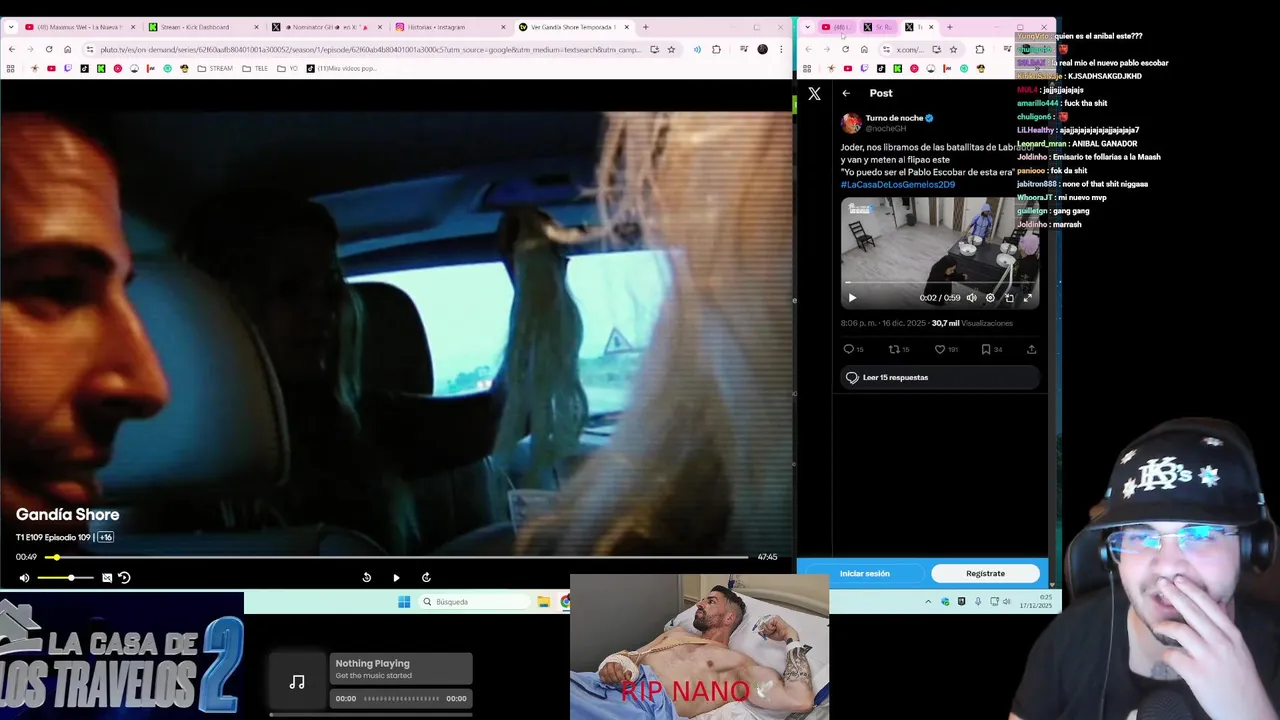Switch to Nominator GH X tab
The image size is (1280, 720).
[325, 27]
